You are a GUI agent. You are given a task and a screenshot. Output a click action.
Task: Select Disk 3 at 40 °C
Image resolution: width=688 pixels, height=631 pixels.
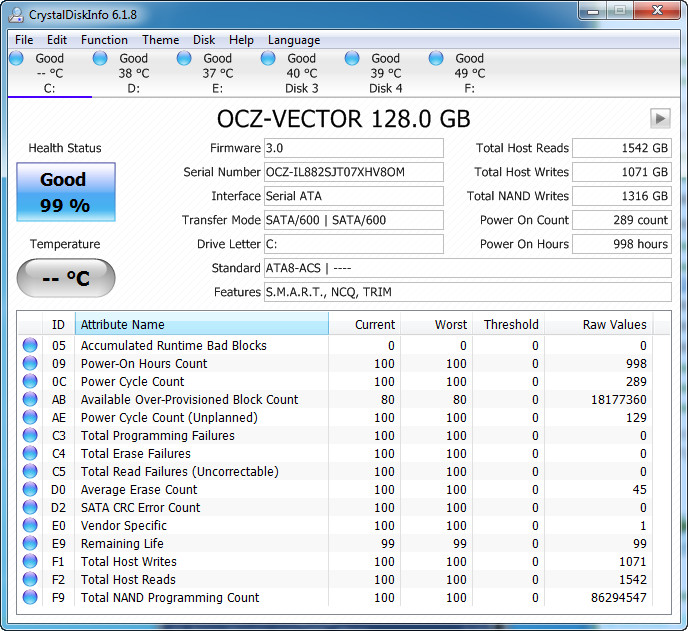301,73
